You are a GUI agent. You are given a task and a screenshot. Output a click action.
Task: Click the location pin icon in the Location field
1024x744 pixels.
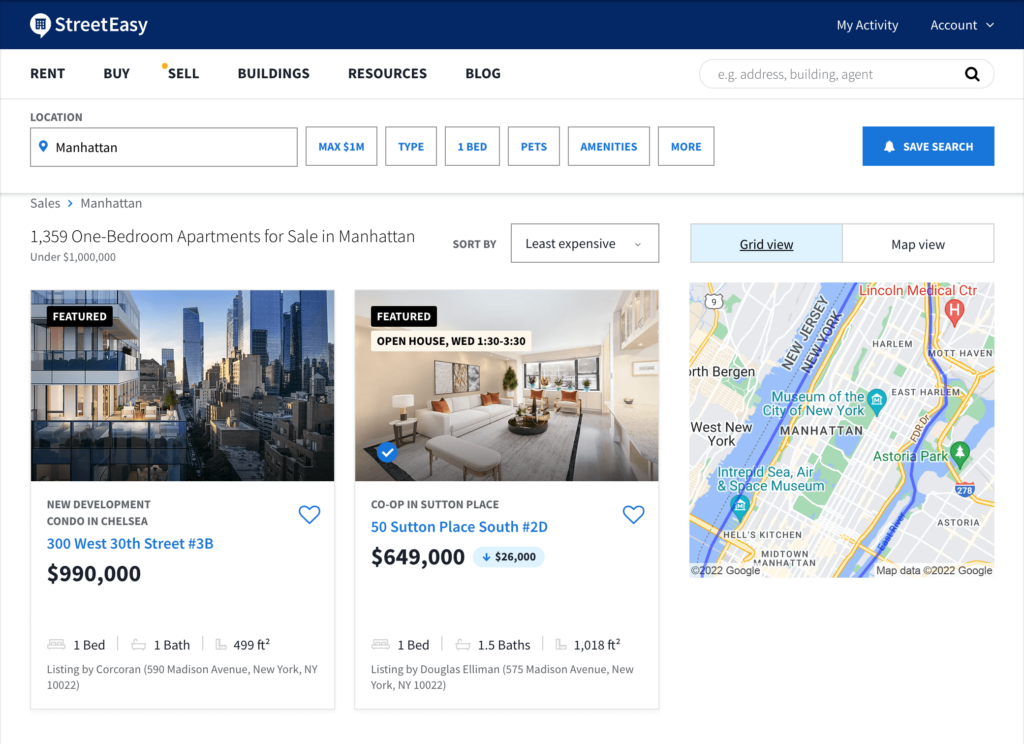point(44,147)
